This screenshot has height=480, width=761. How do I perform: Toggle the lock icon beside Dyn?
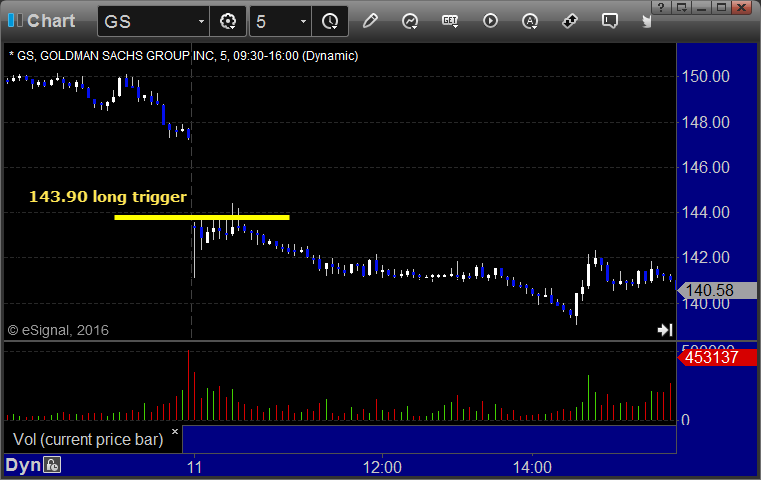tap(52, 465)
